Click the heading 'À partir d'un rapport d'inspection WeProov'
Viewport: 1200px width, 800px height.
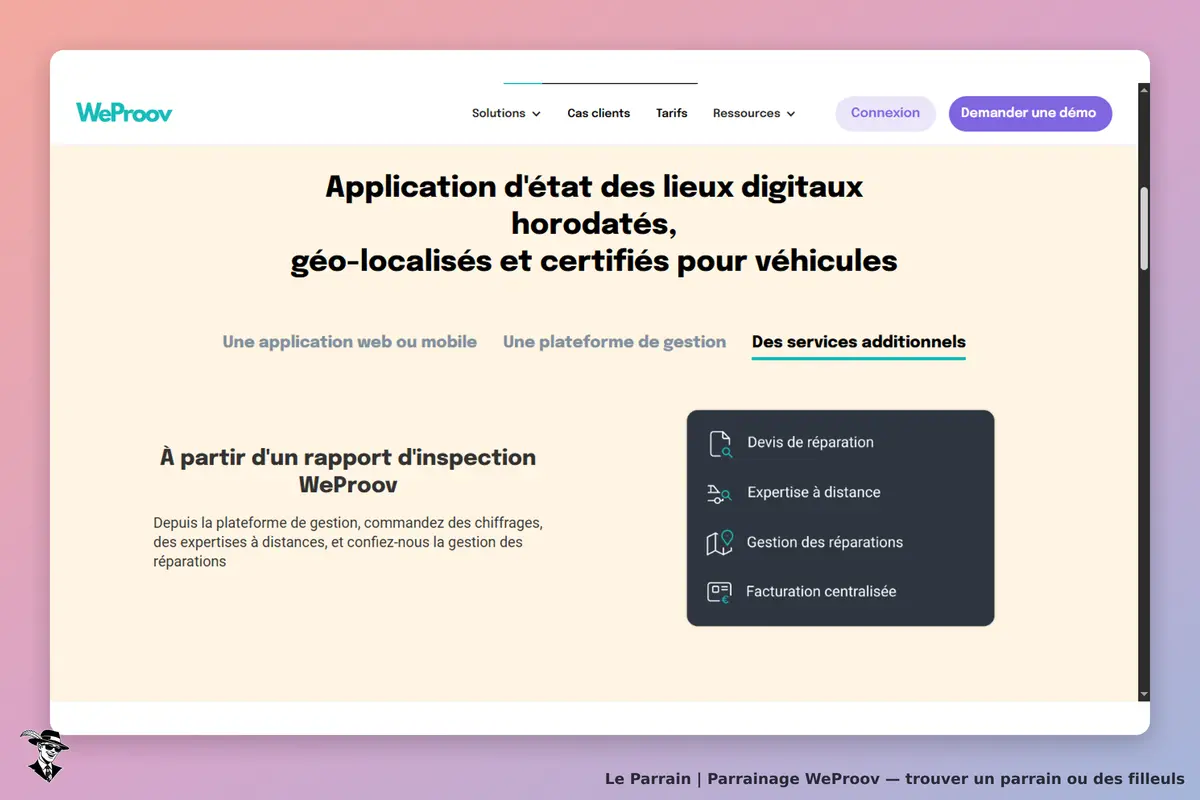pyautogui.click(x=348, y=471)
